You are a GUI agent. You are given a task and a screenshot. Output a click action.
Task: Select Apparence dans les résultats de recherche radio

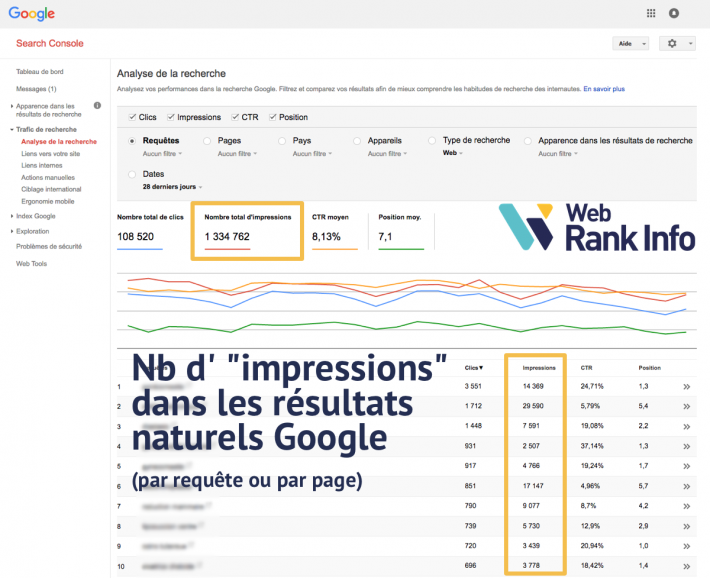point(528,141)
